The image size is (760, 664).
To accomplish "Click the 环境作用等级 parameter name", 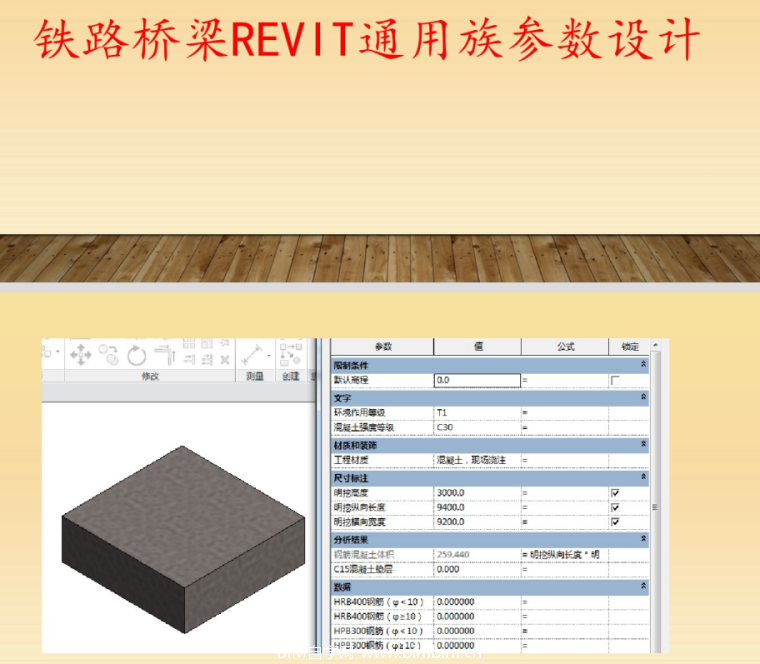I will coord(359,413).
